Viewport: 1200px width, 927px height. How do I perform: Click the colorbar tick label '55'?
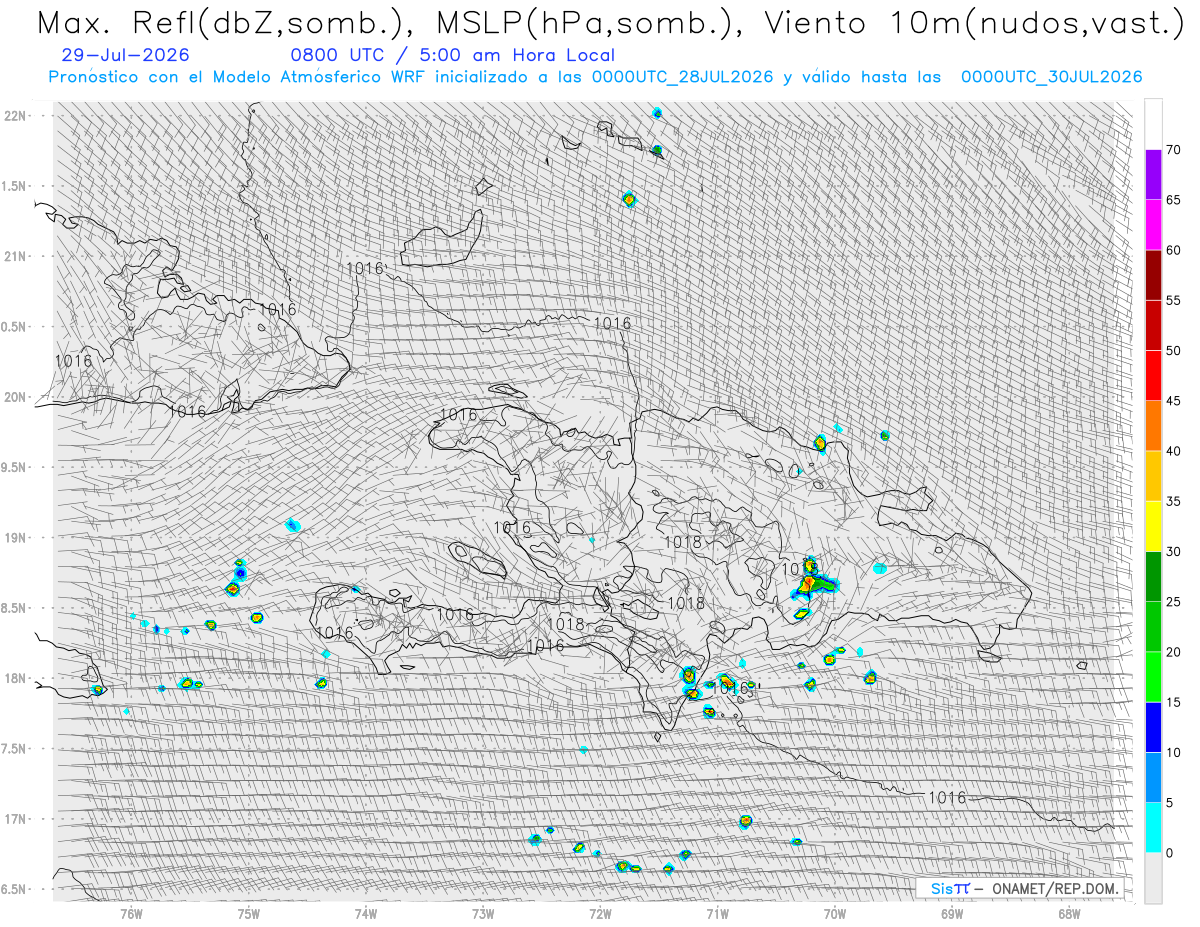coord(1174,301)
